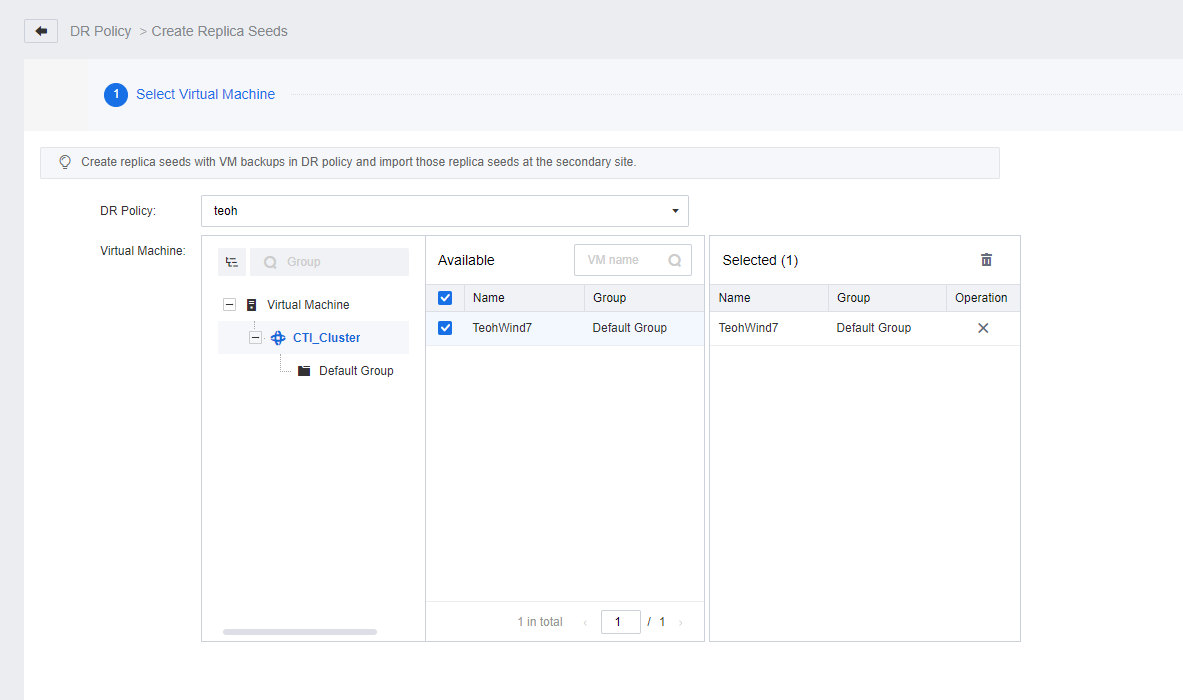Viewport: 1183px width, 700px height.
Task: Click the tree view toggle icon
Action: point(232,262)
